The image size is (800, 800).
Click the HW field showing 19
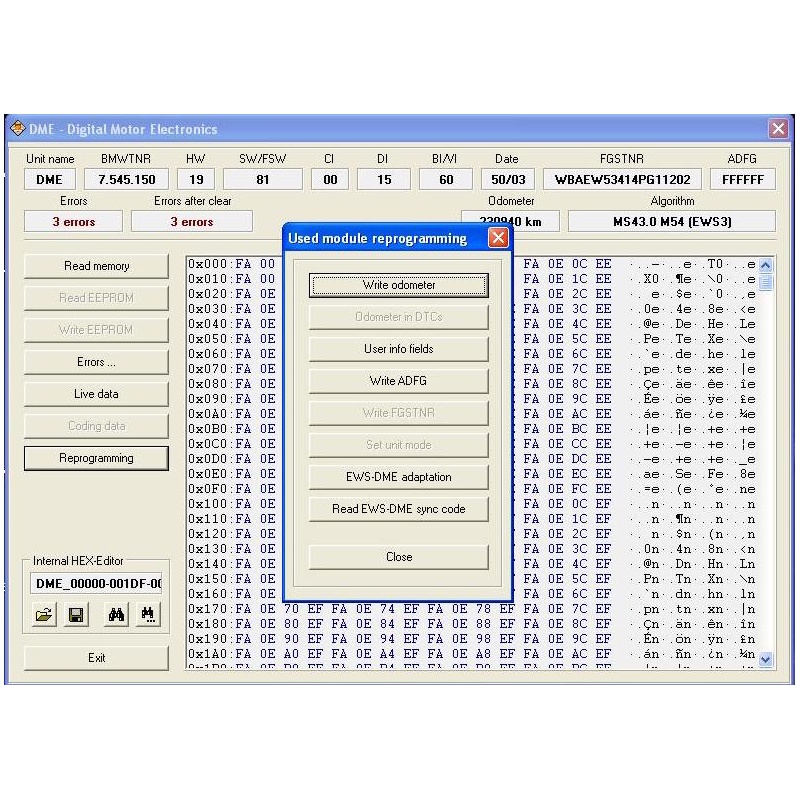point(196,180)
